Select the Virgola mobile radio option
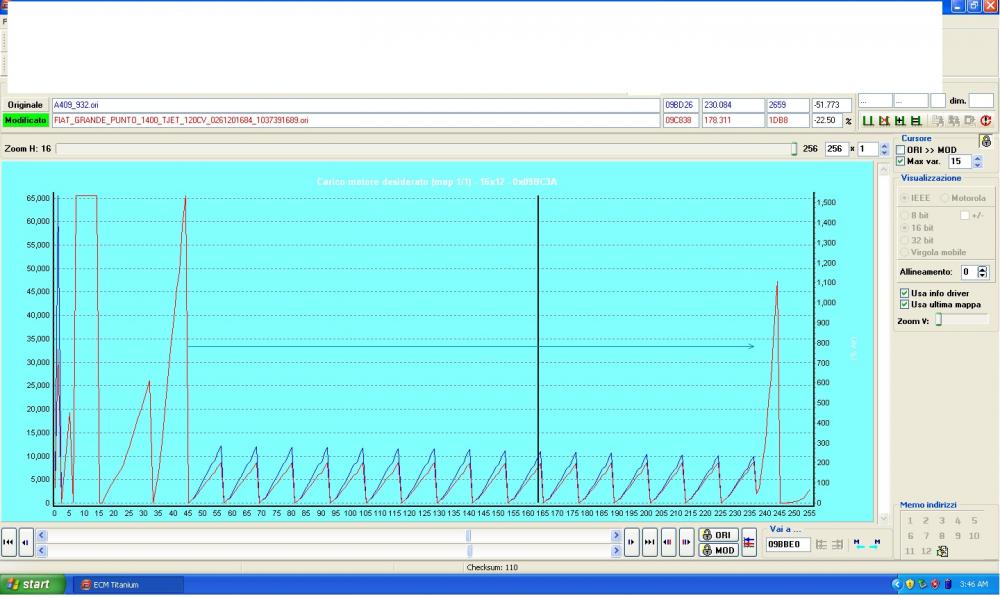The image size is (1000, 598). [x=904, y=252]
